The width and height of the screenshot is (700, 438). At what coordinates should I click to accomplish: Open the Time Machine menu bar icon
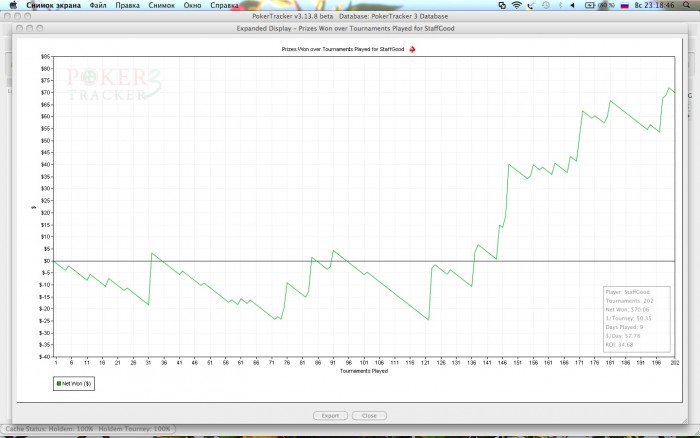tap(546, 5)
